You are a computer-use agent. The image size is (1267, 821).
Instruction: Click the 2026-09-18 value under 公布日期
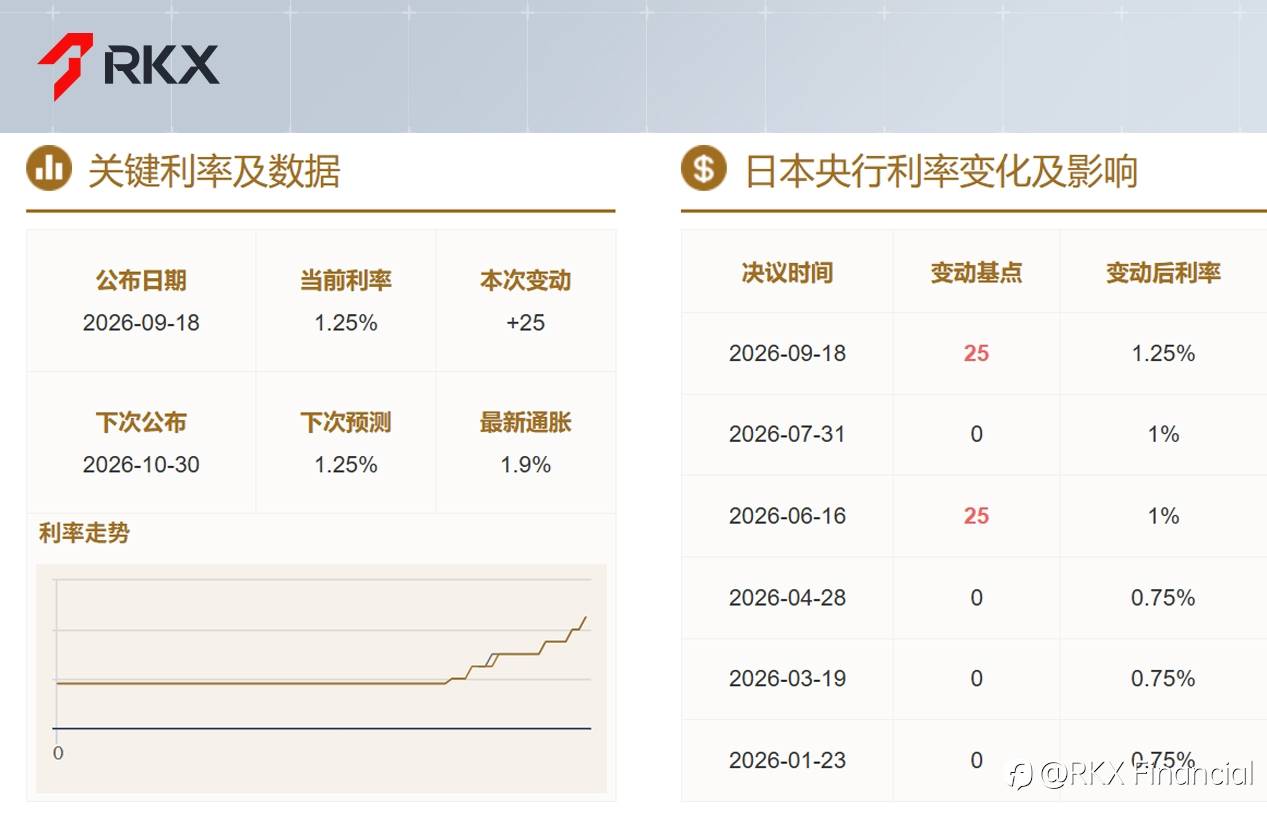(x=141, y=323)
